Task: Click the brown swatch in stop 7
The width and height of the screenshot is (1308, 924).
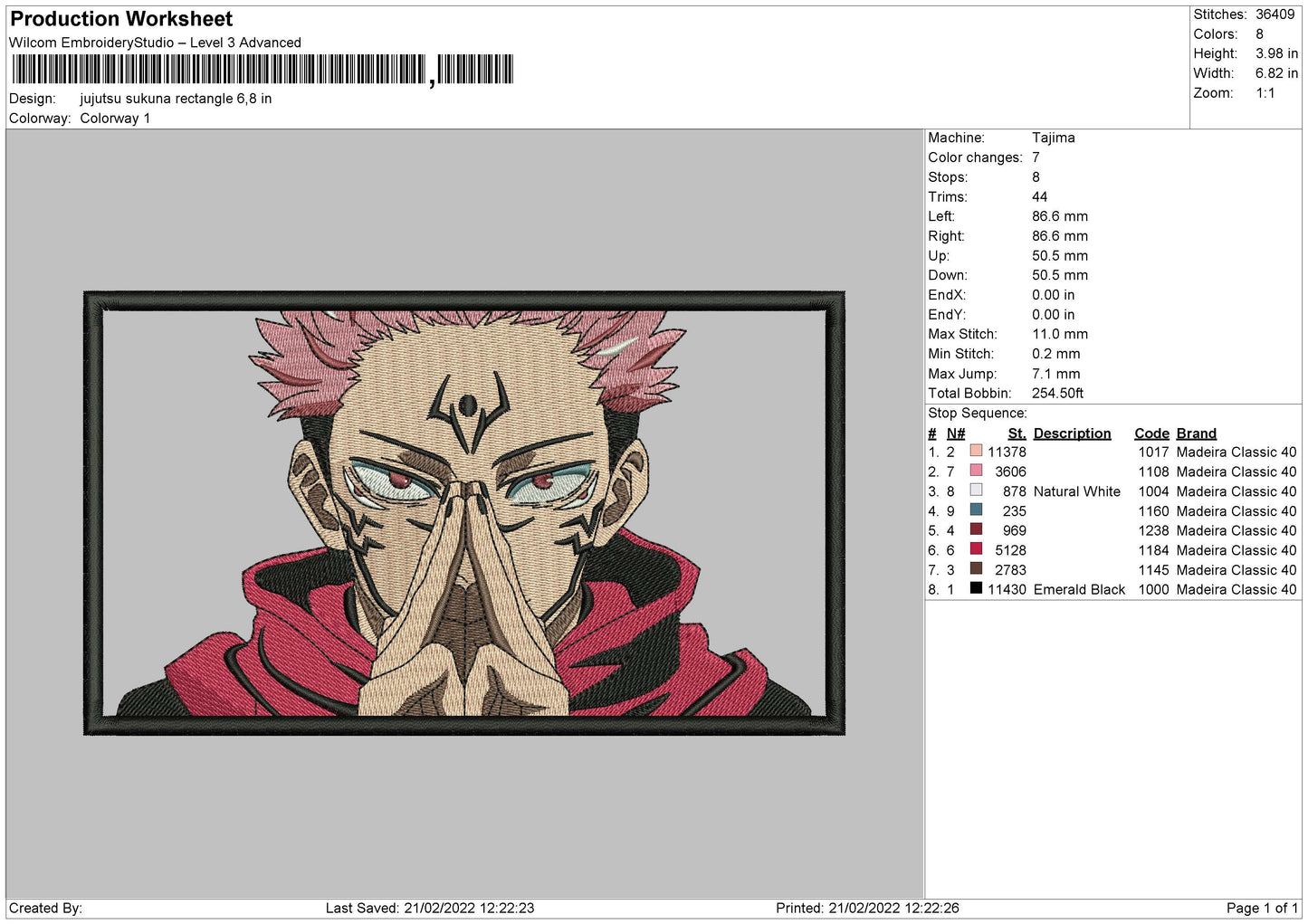Action: click(976, 569)
